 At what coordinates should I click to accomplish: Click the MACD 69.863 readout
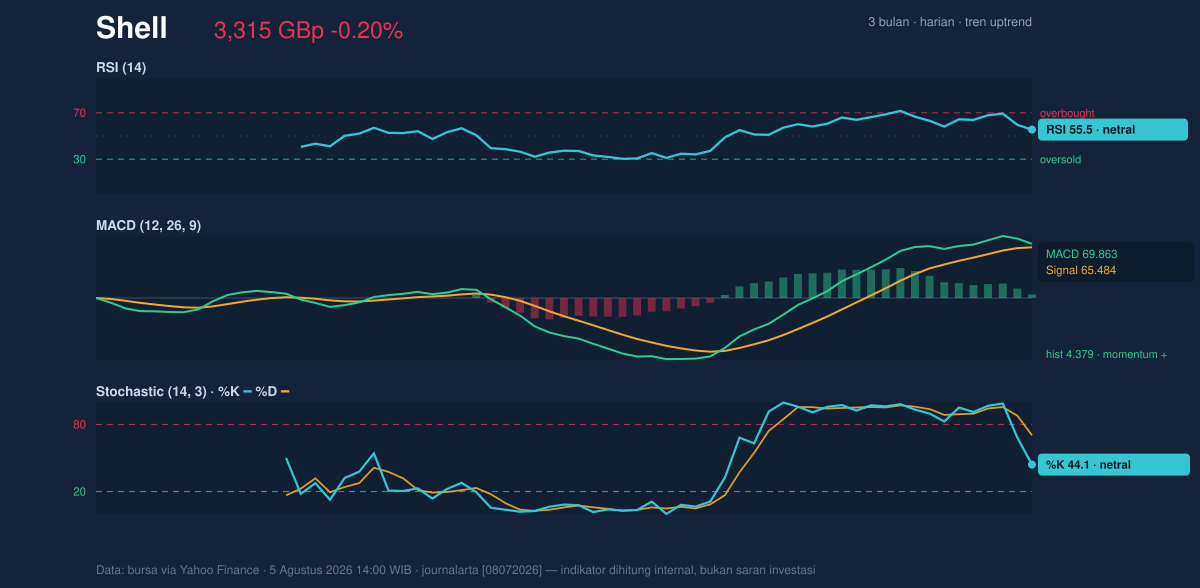1081,254
